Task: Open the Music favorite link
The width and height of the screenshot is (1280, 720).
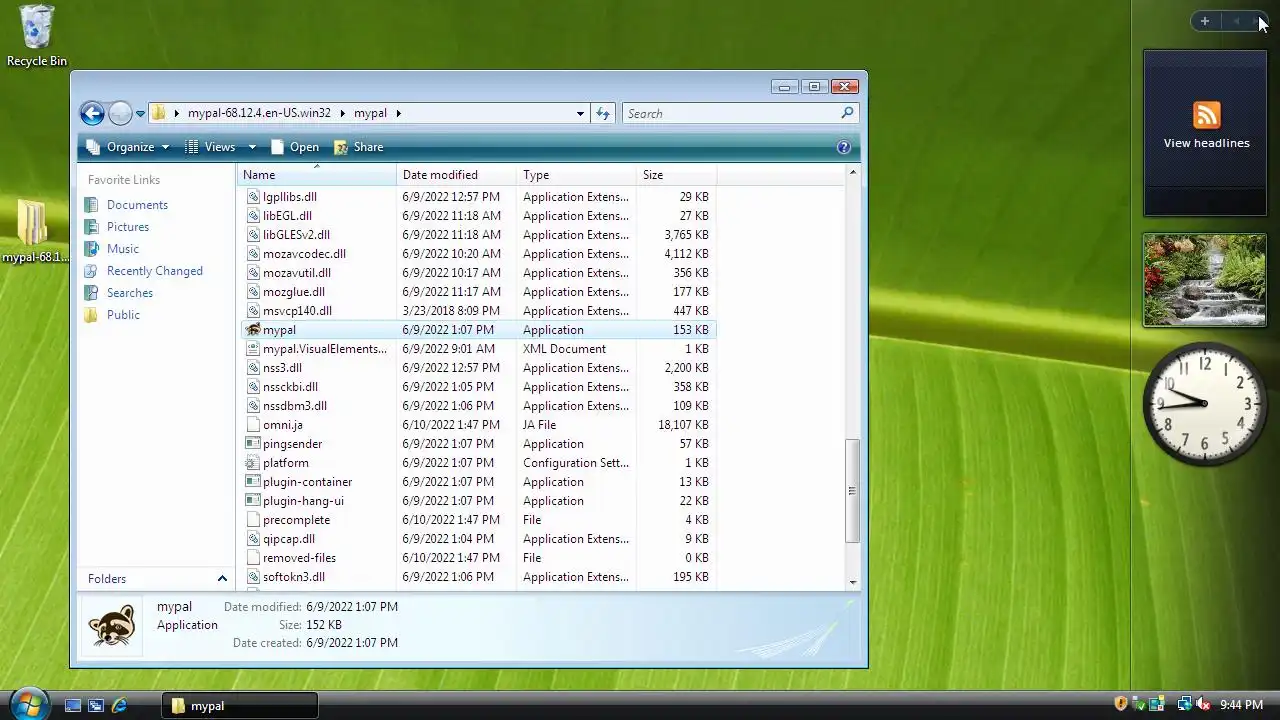Action: [x=122, y=249]
